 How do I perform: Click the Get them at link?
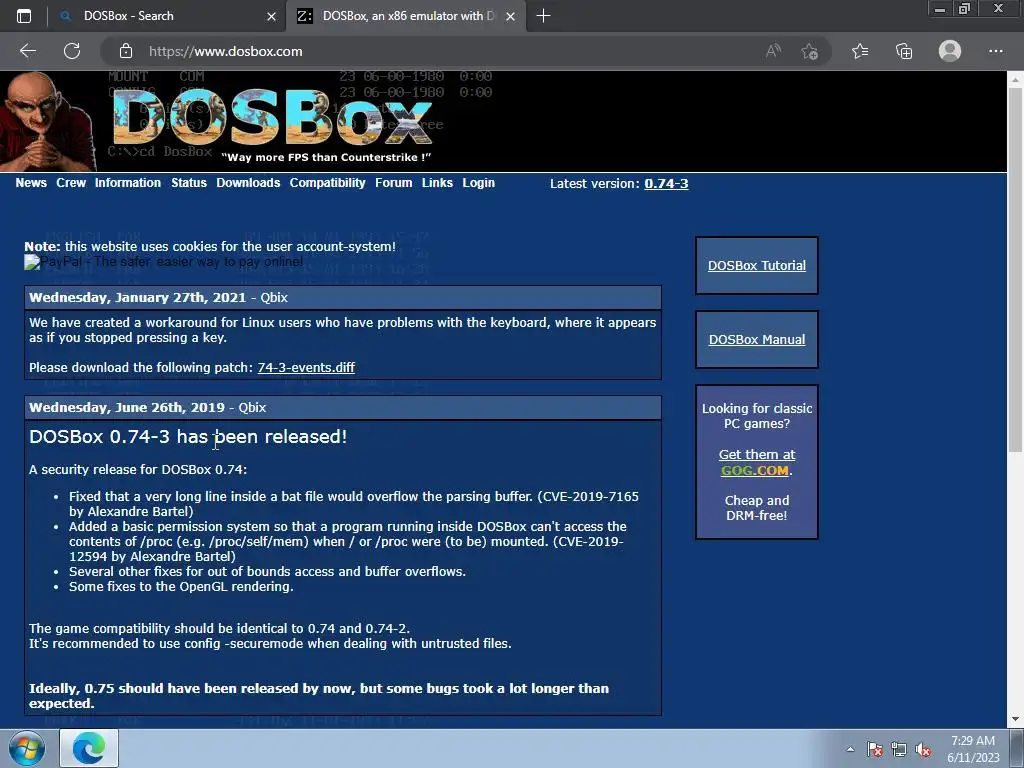[x=756, y=455]
